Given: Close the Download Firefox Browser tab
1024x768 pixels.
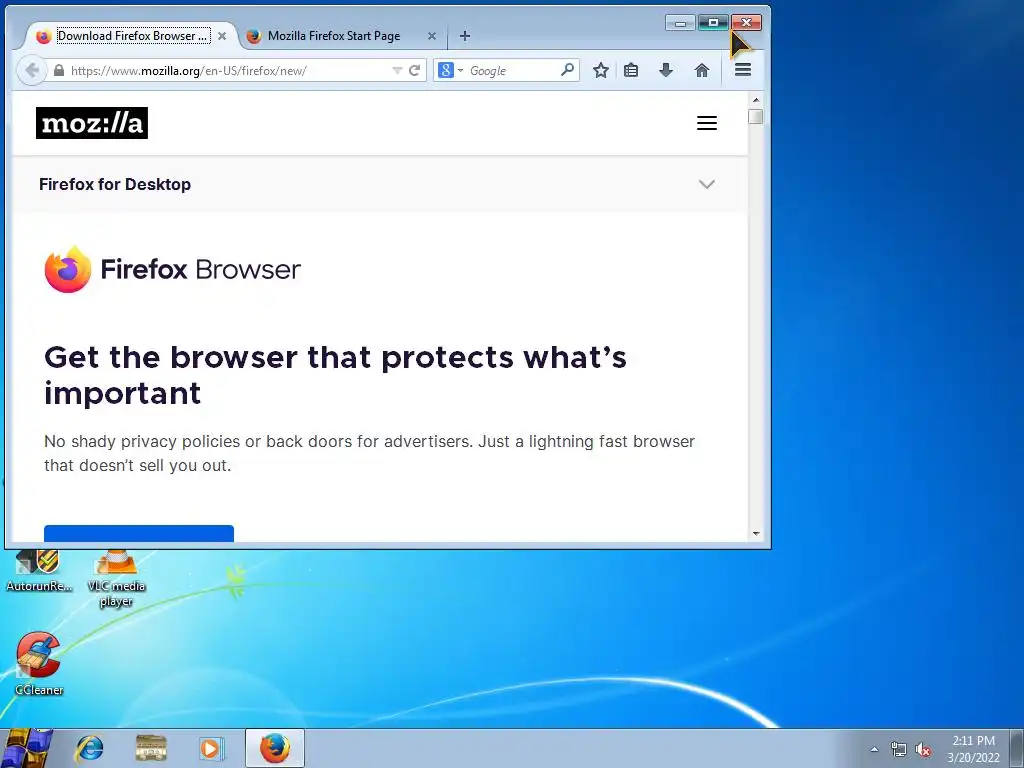Looking at the screenshot, I should [222, 36].
